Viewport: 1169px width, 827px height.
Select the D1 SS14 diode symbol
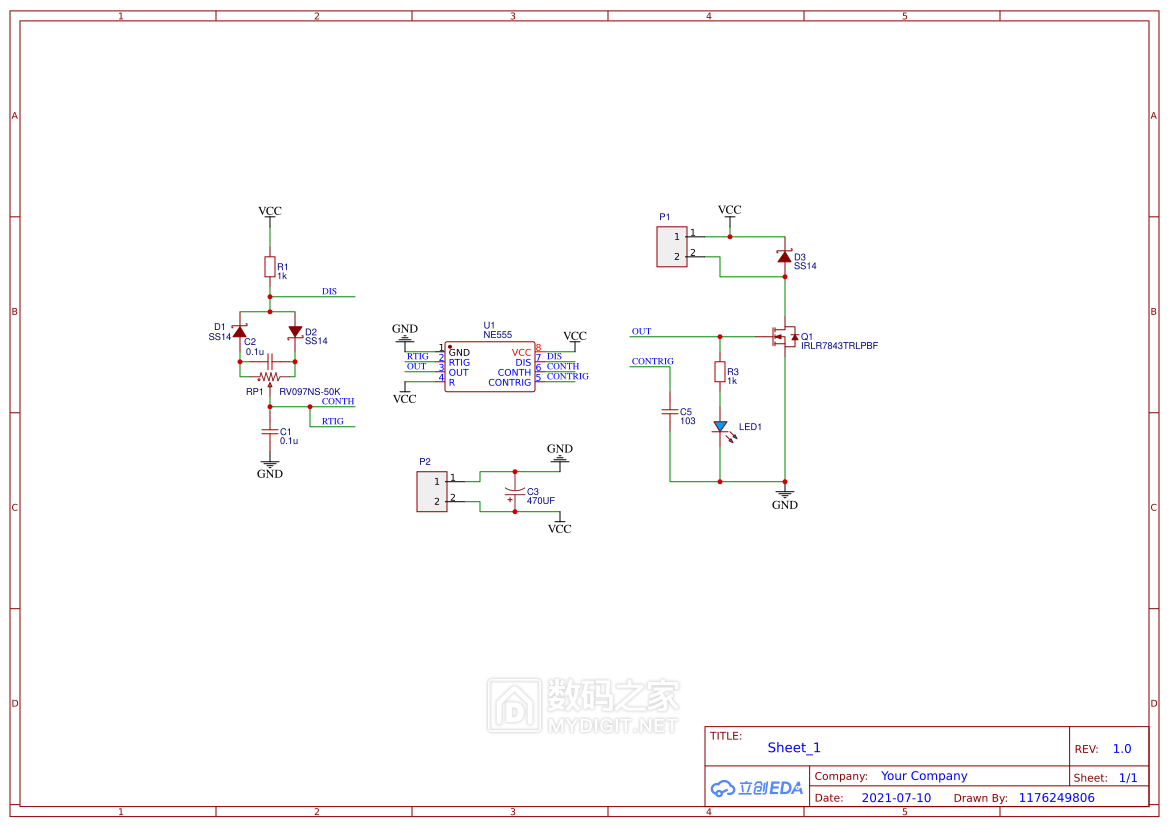click(x=239, y=331)
